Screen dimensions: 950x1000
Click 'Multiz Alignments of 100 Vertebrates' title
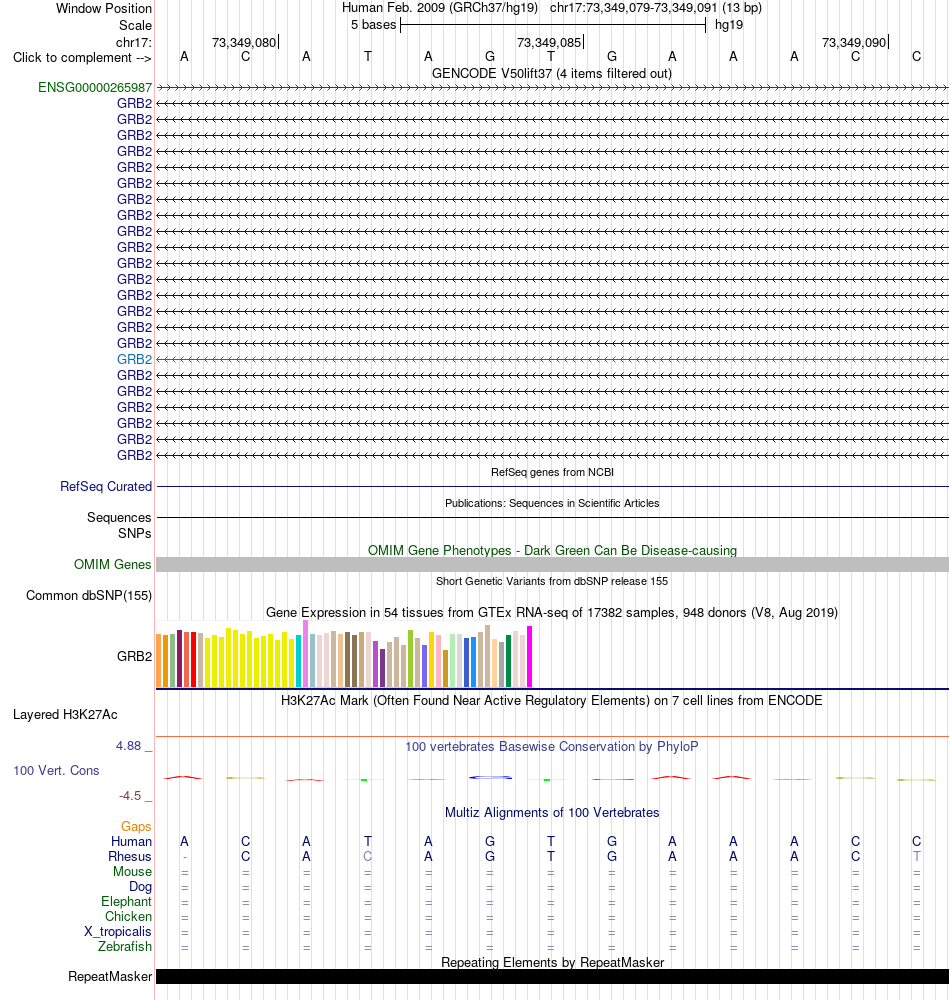(x=552, y=812)
